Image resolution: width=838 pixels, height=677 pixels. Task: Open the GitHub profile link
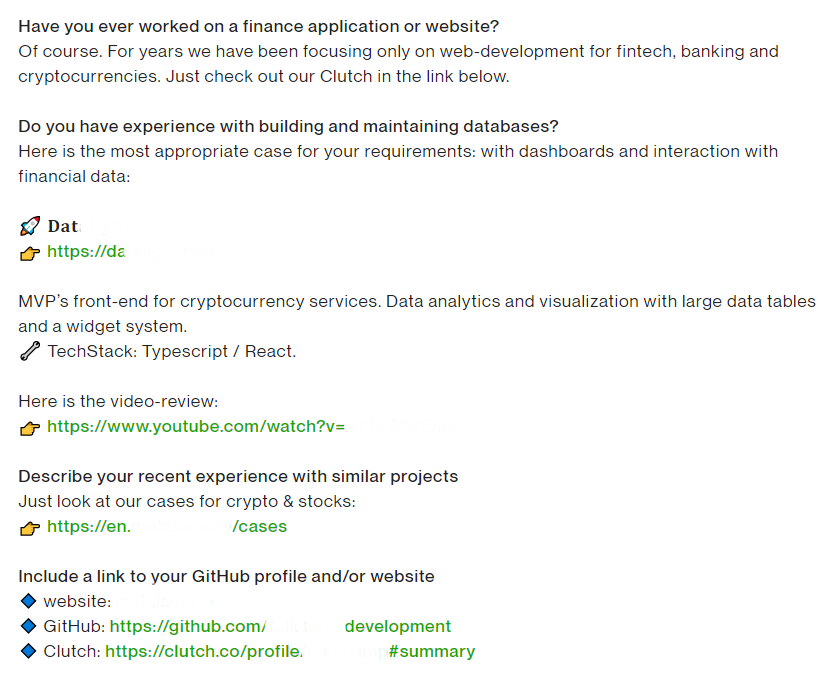280,626
